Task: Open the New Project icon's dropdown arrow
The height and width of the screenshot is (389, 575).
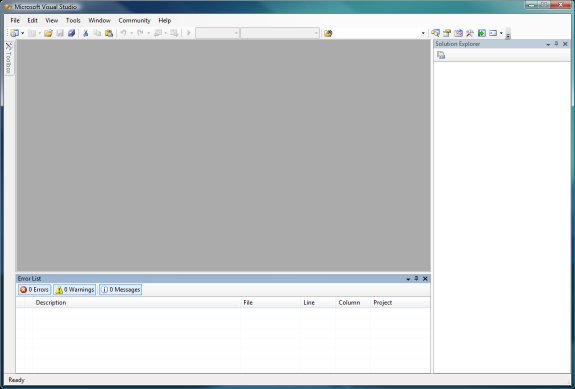Action: (23, 33)
